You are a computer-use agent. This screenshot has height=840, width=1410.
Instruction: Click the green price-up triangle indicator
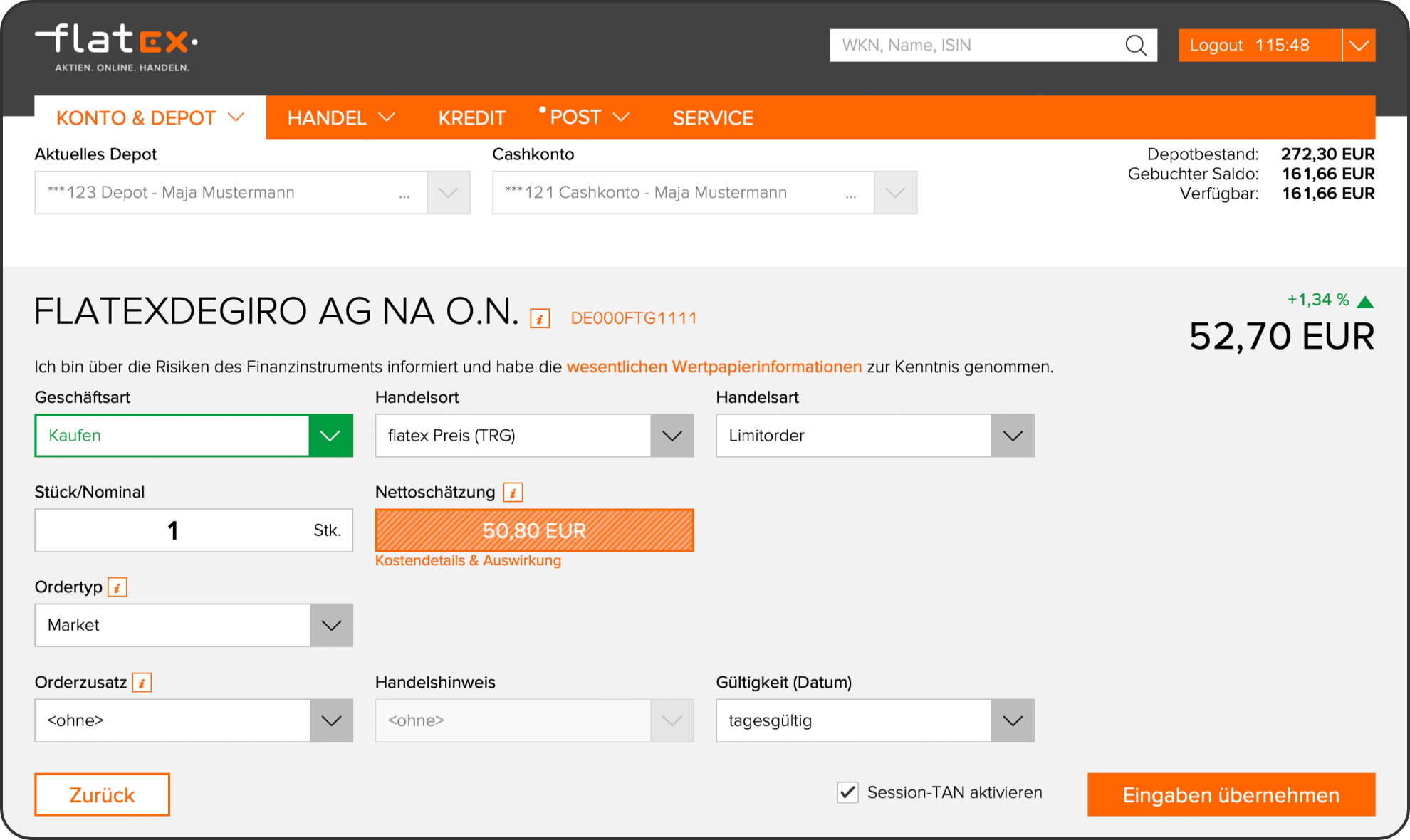[x=1365, y=301]
